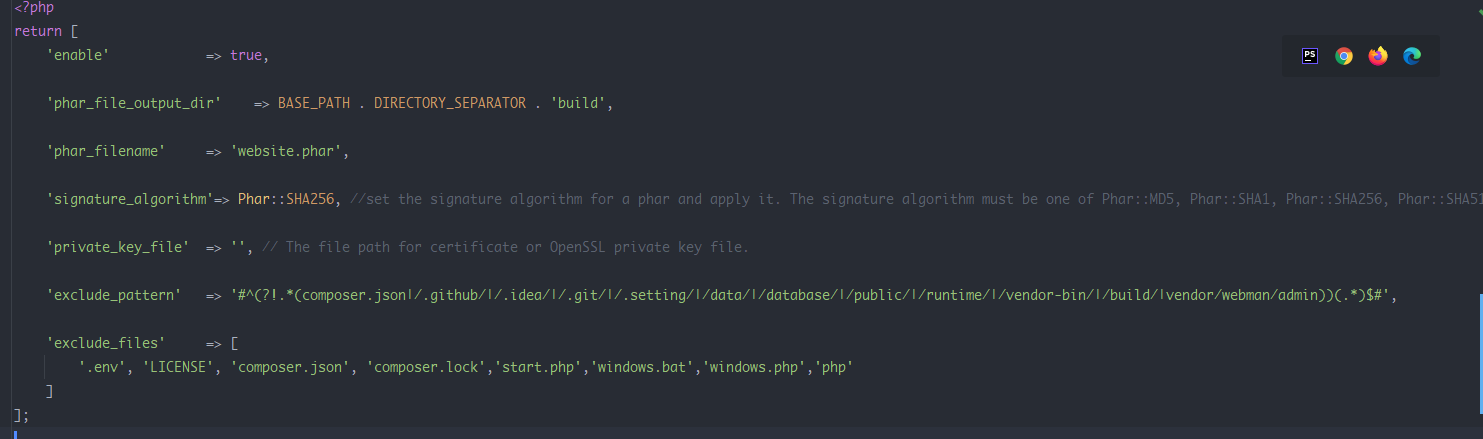The height and width of the screenshot is (439, 1483).
Task: Open file in Chrome browser
Action: tap(1344, 56)
